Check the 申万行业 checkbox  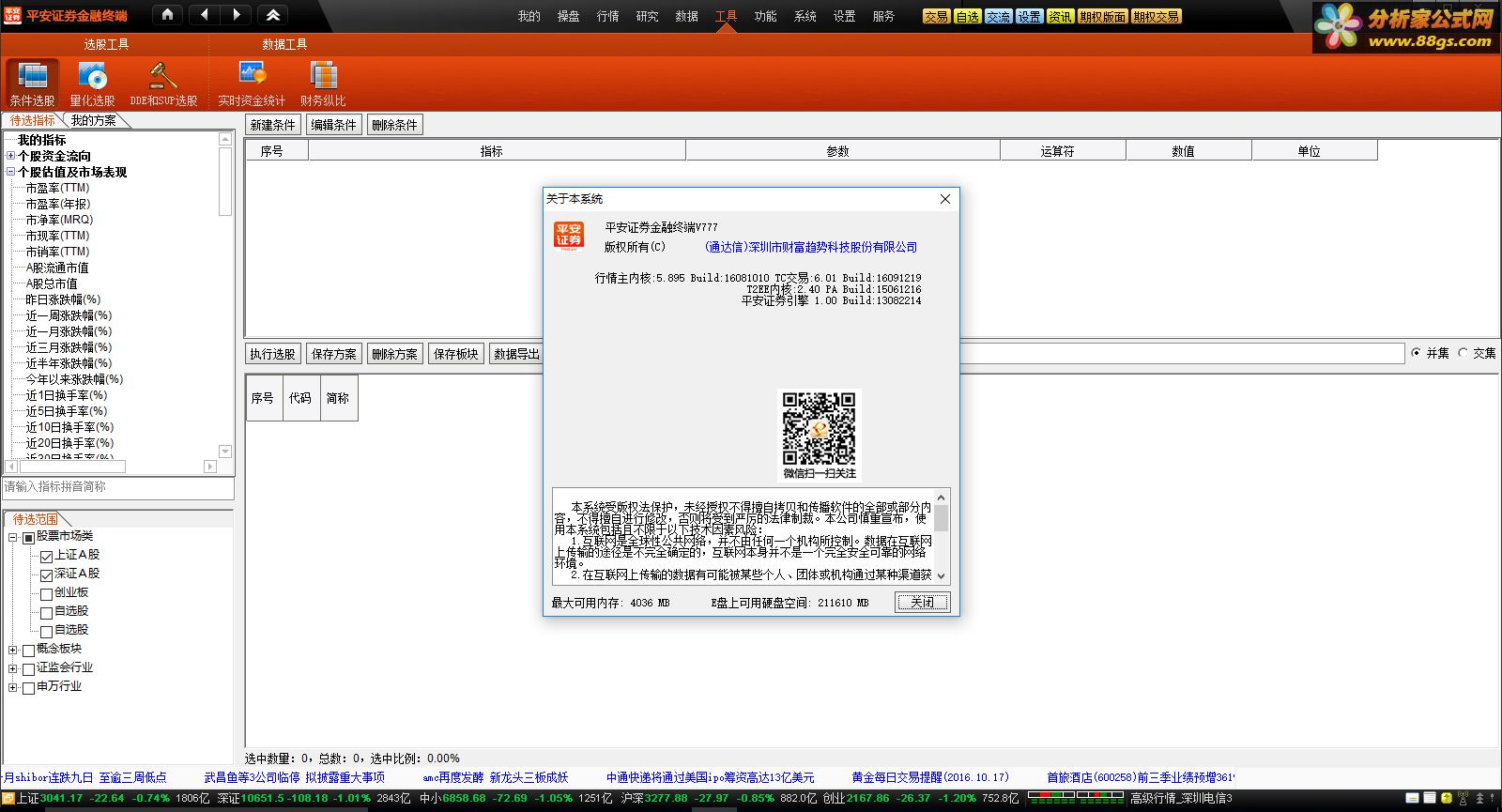coord(28,687)
